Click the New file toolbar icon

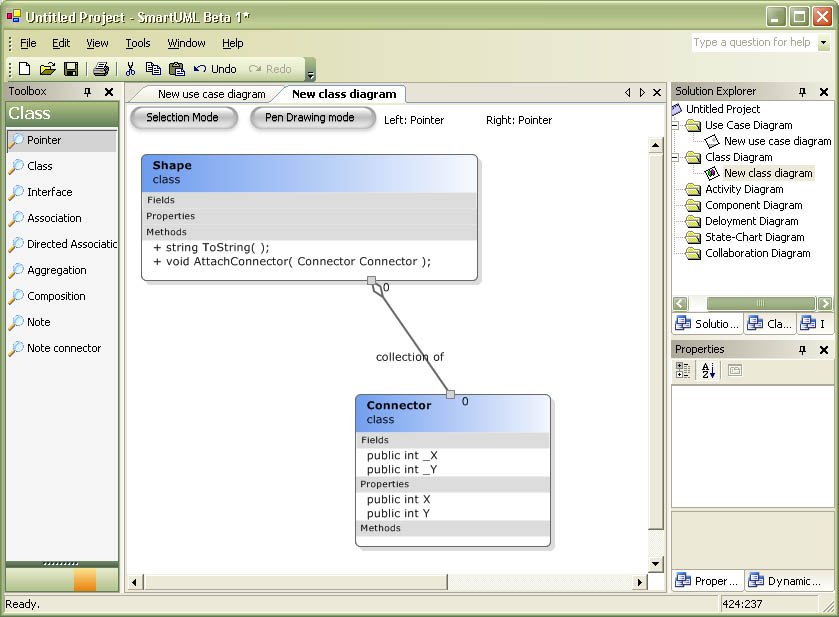(x=24, y=69)
